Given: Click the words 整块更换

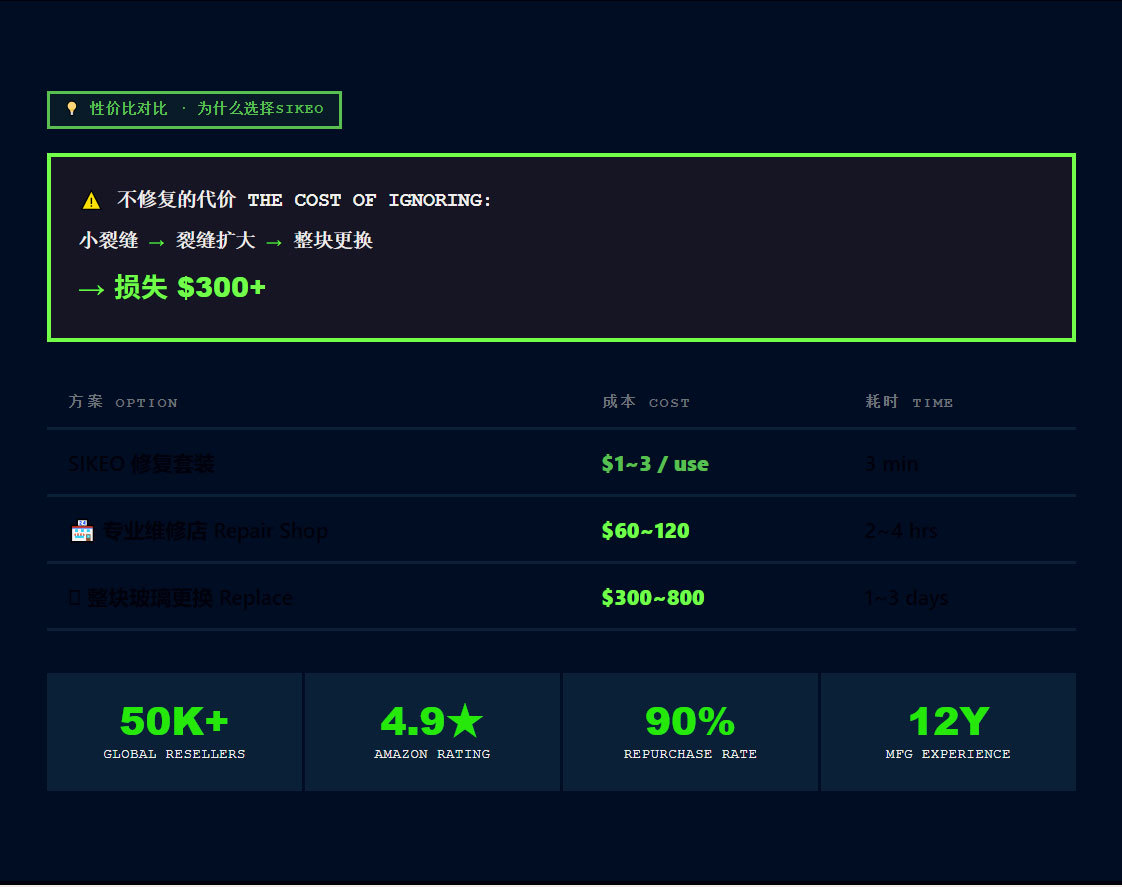Looking at the screenshot, I should [333, 240].
